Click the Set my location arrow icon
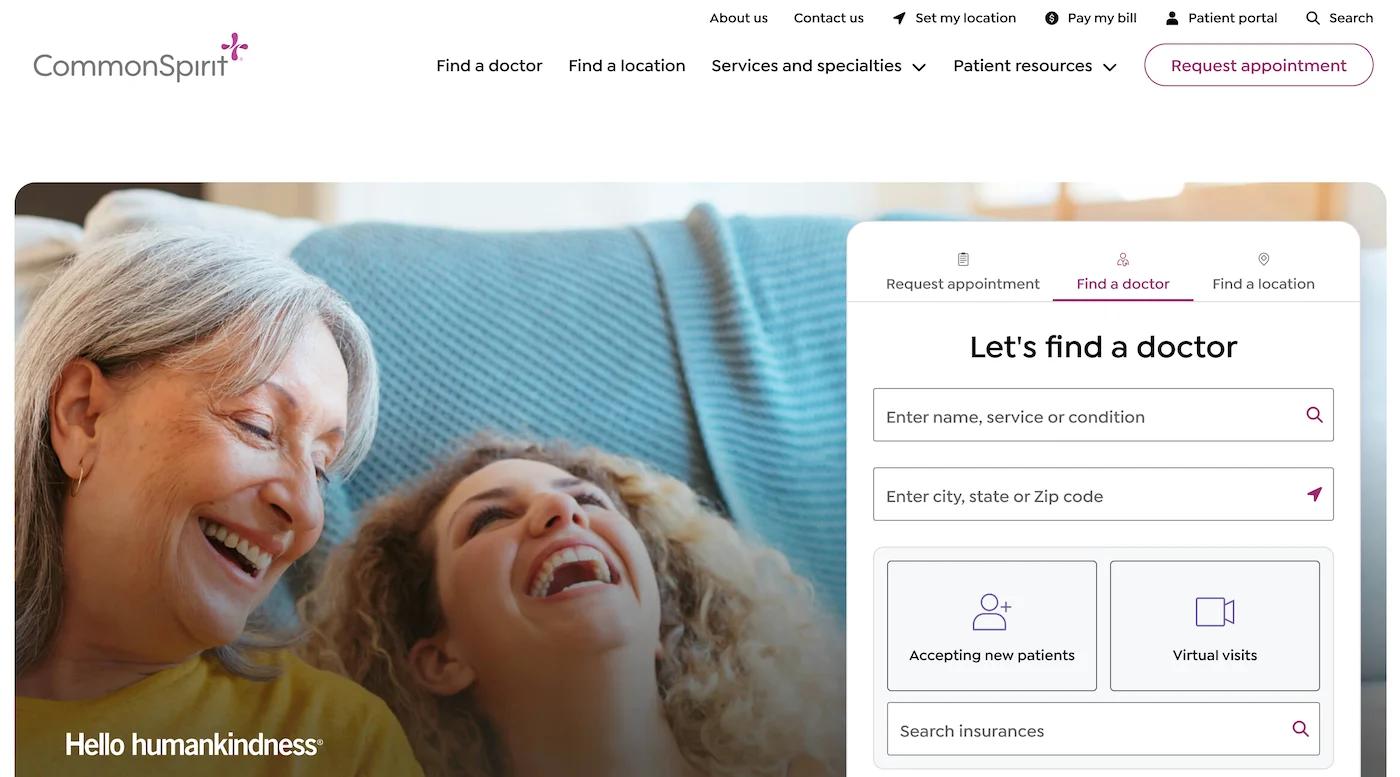 pyautogui.click(x=899, y=18)
